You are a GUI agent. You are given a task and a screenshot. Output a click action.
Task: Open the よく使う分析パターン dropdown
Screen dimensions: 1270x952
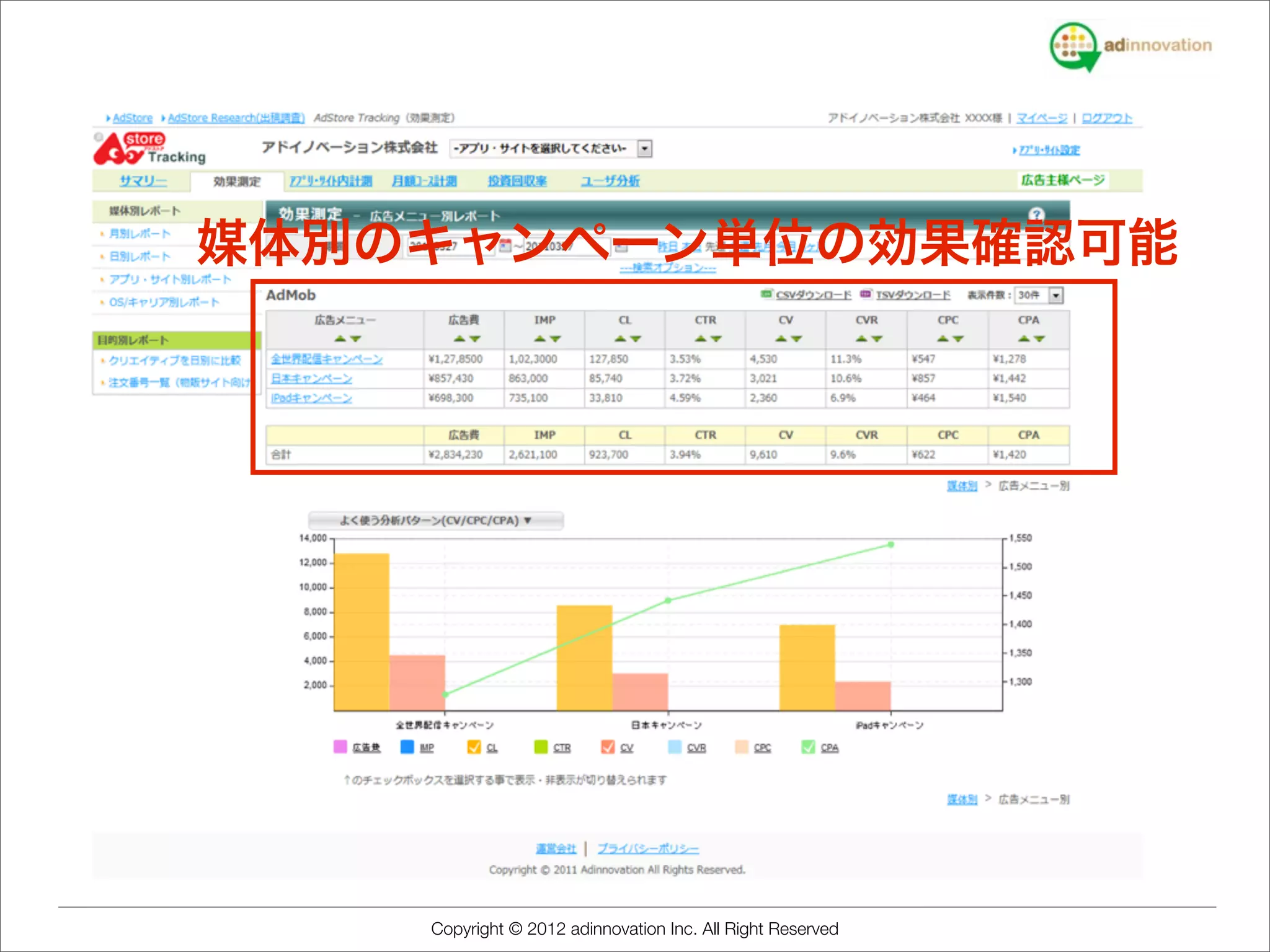click(x=436, y=520)
